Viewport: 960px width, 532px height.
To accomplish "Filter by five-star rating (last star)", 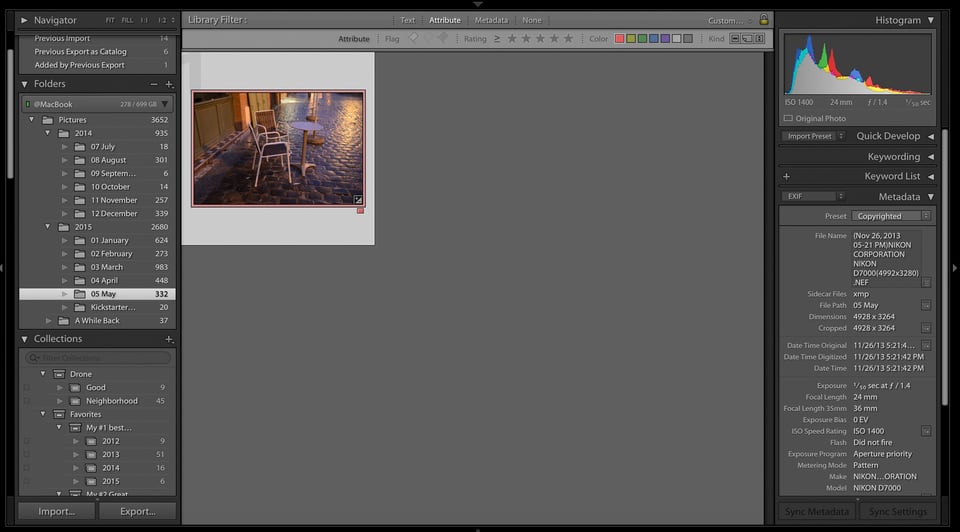I will [x=568, y=39].
